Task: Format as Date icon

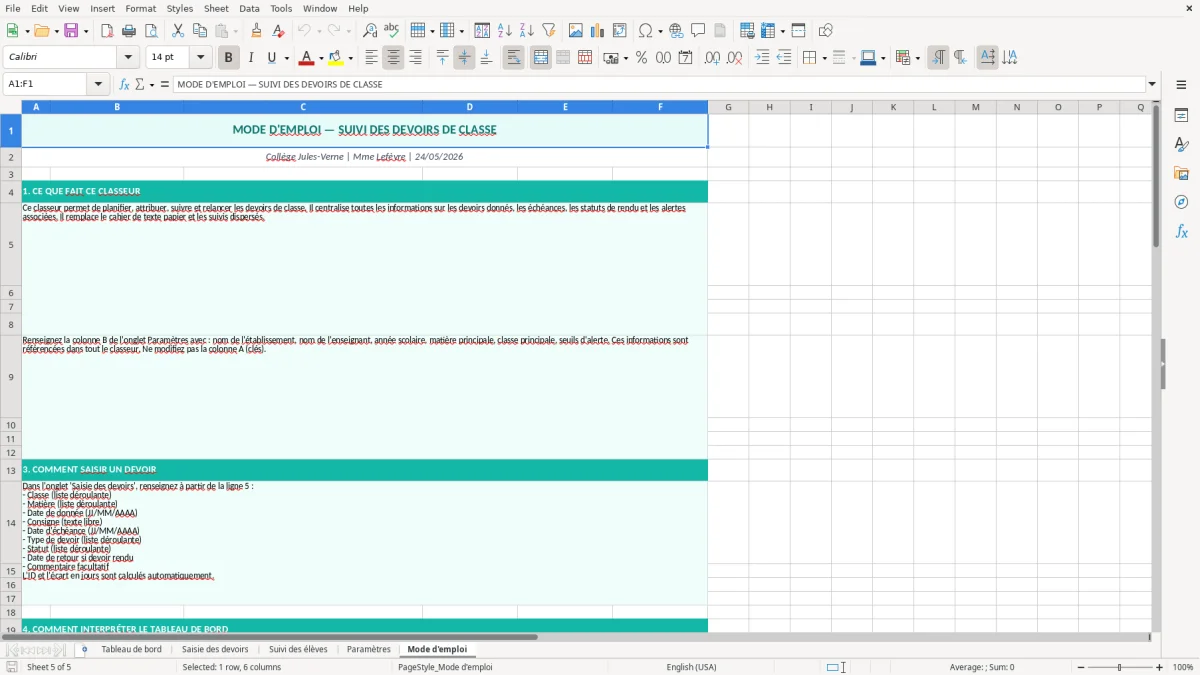Action: tap(685, 58)
